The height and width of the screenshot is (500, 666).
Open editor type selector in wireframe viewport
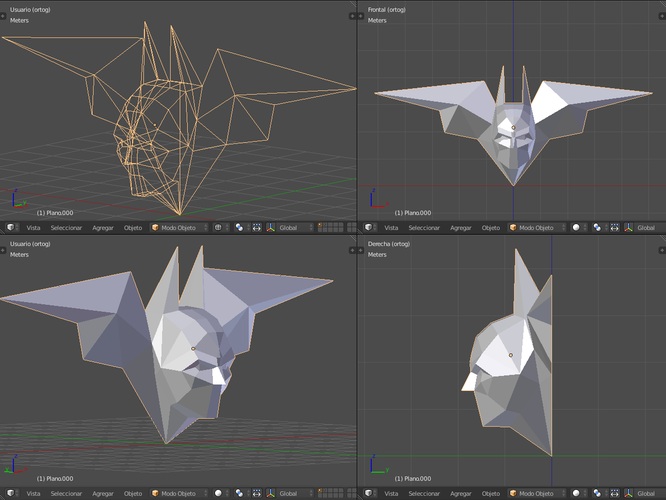12,228
